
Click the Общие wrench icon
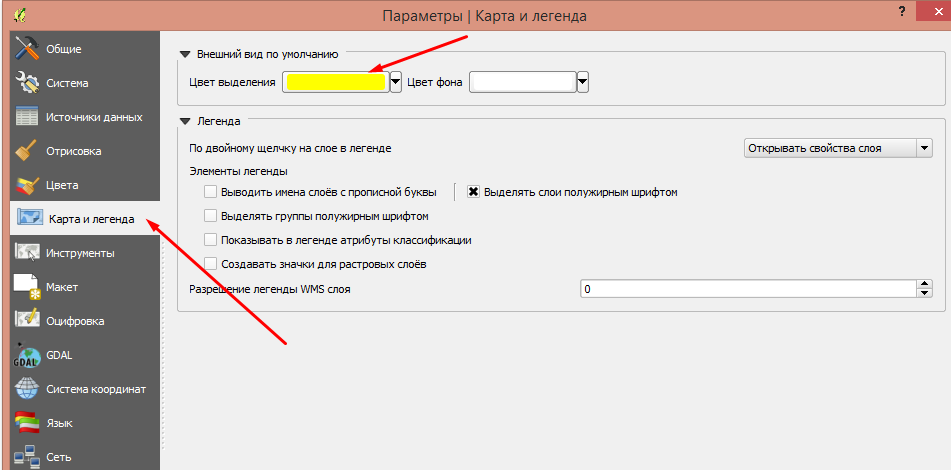coord(27,49)
